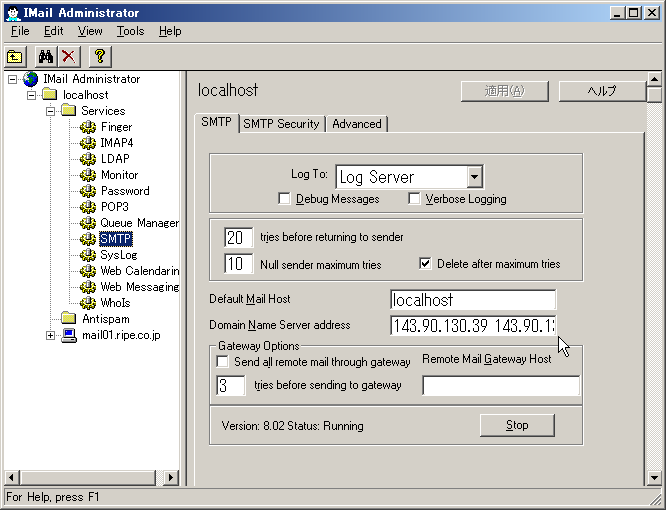The image size is (666, 510).
Task: Enable the Debug Messages checkbox
Action: tap(284, 199)
